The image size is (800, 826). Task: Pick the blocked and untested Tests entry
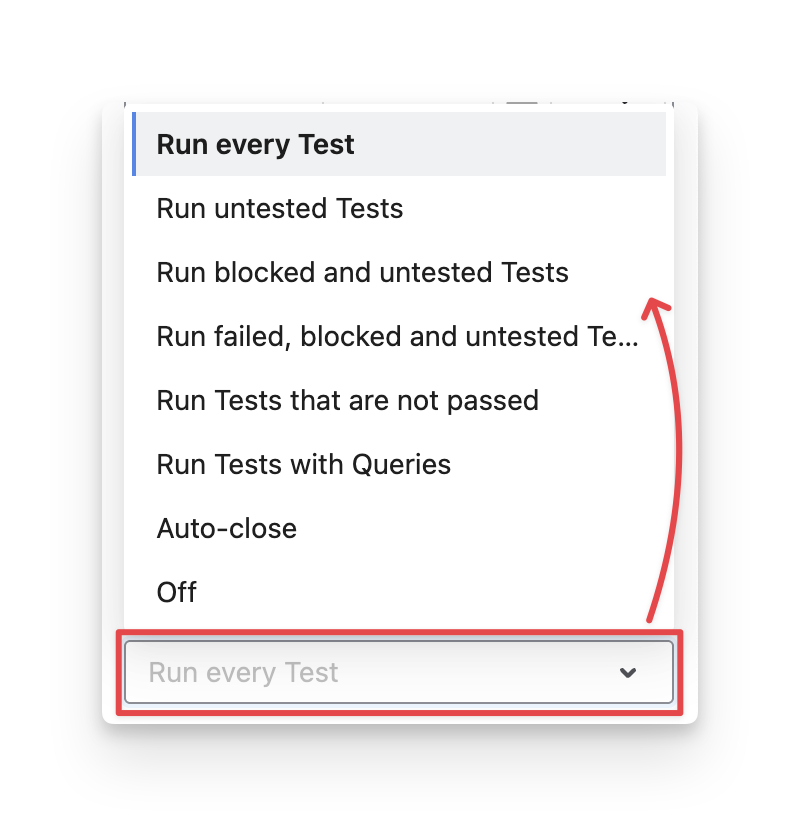(x=362, y=273)
